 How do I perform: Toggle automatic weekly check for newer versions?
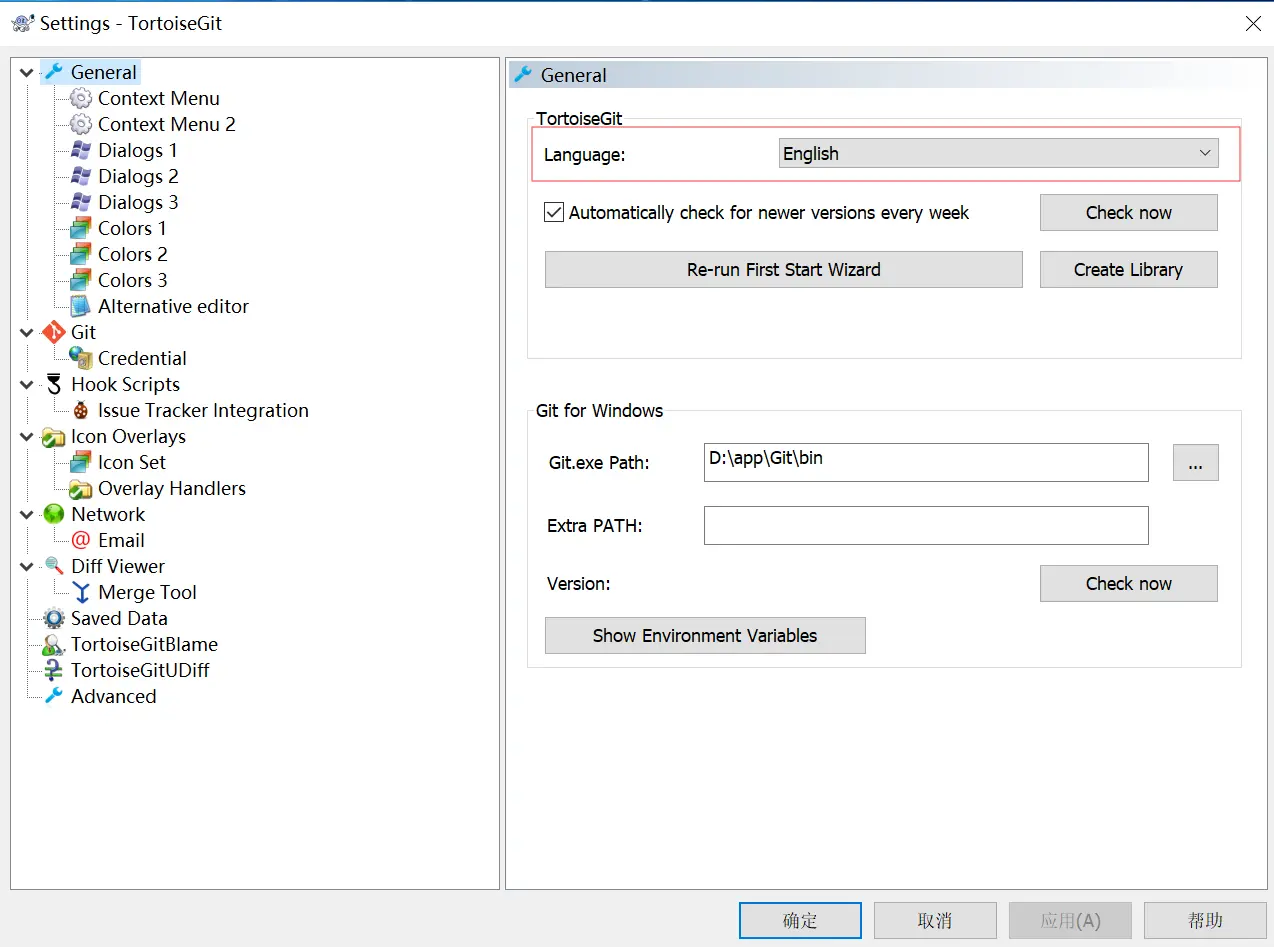click(x=554, y=212)
